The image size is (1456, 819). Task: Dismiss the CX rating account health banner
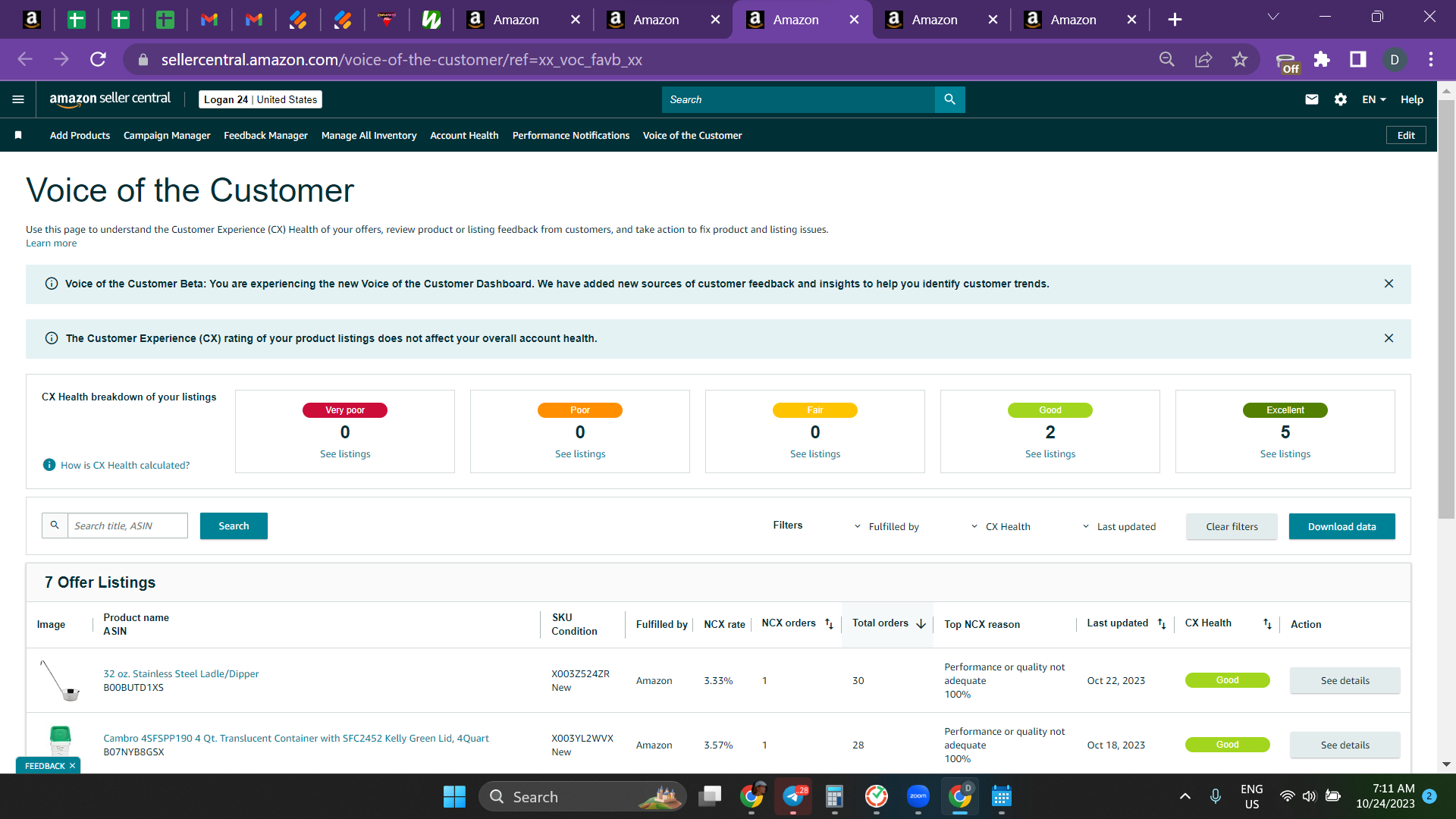(x=1389, y=338)
